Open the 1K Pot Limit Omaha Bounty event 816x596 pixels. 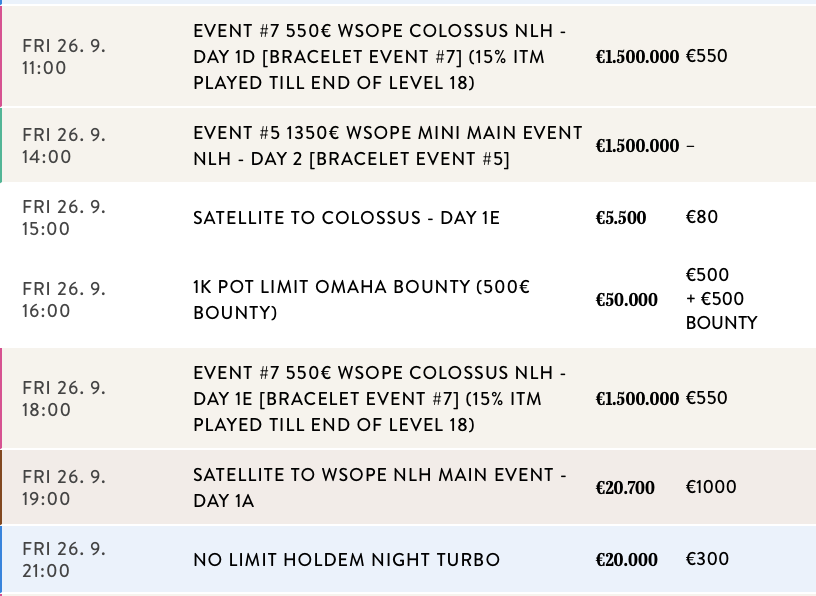pyautogui.click(x=361, y=300)
